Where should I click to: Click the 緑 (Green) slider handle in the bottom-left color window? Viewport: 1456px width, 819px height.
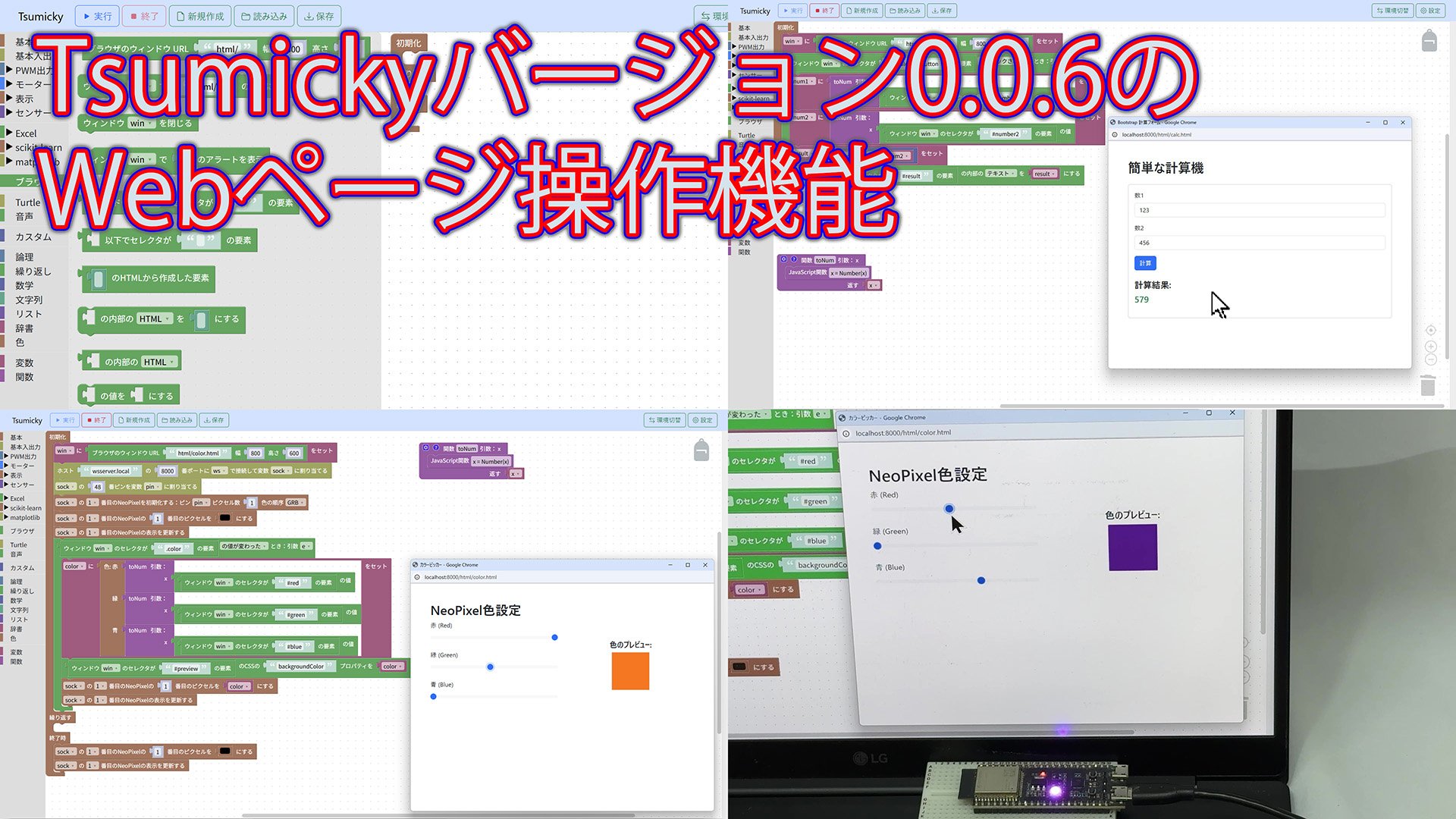[491, 667]
